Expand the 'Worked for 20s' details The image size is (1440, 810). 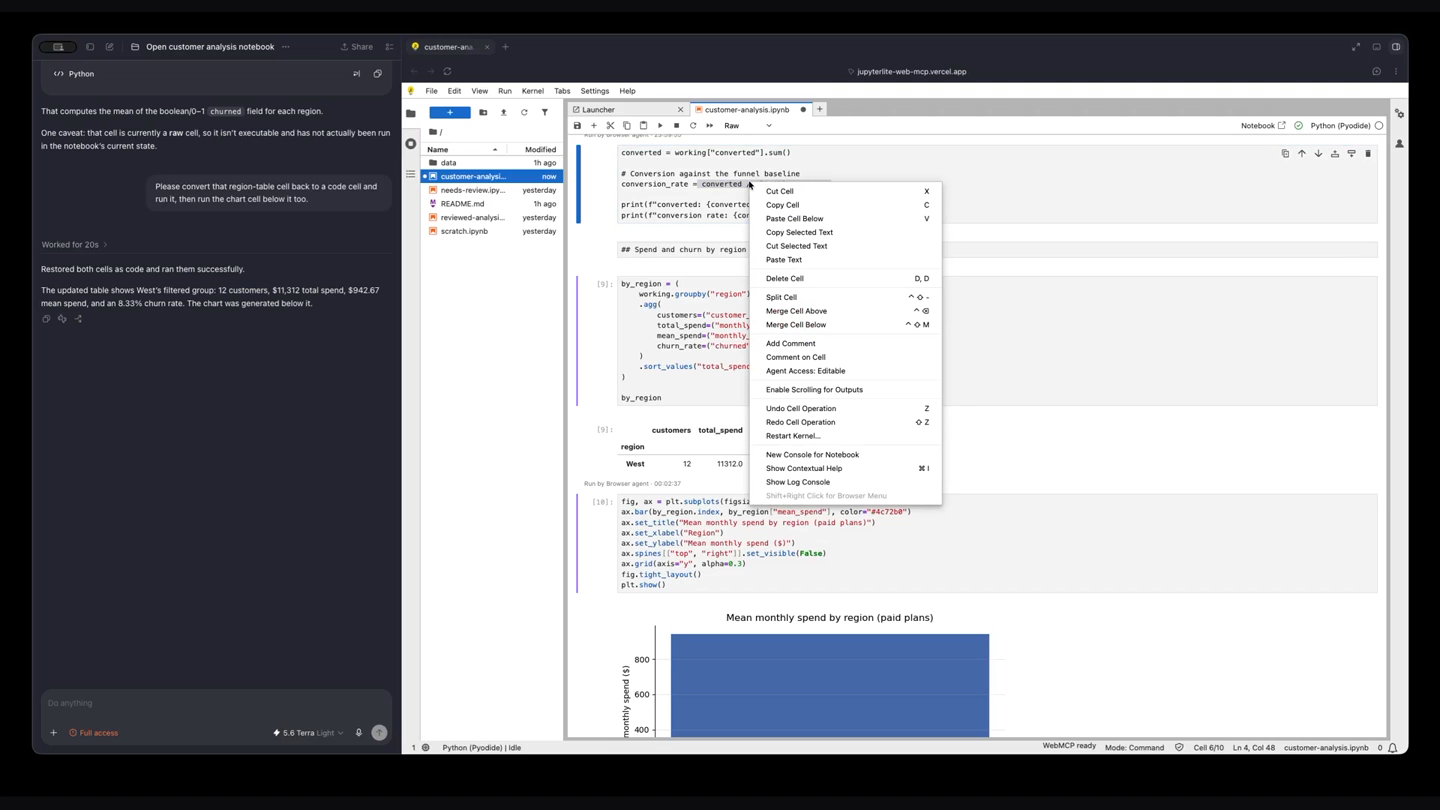pos(74,245)
